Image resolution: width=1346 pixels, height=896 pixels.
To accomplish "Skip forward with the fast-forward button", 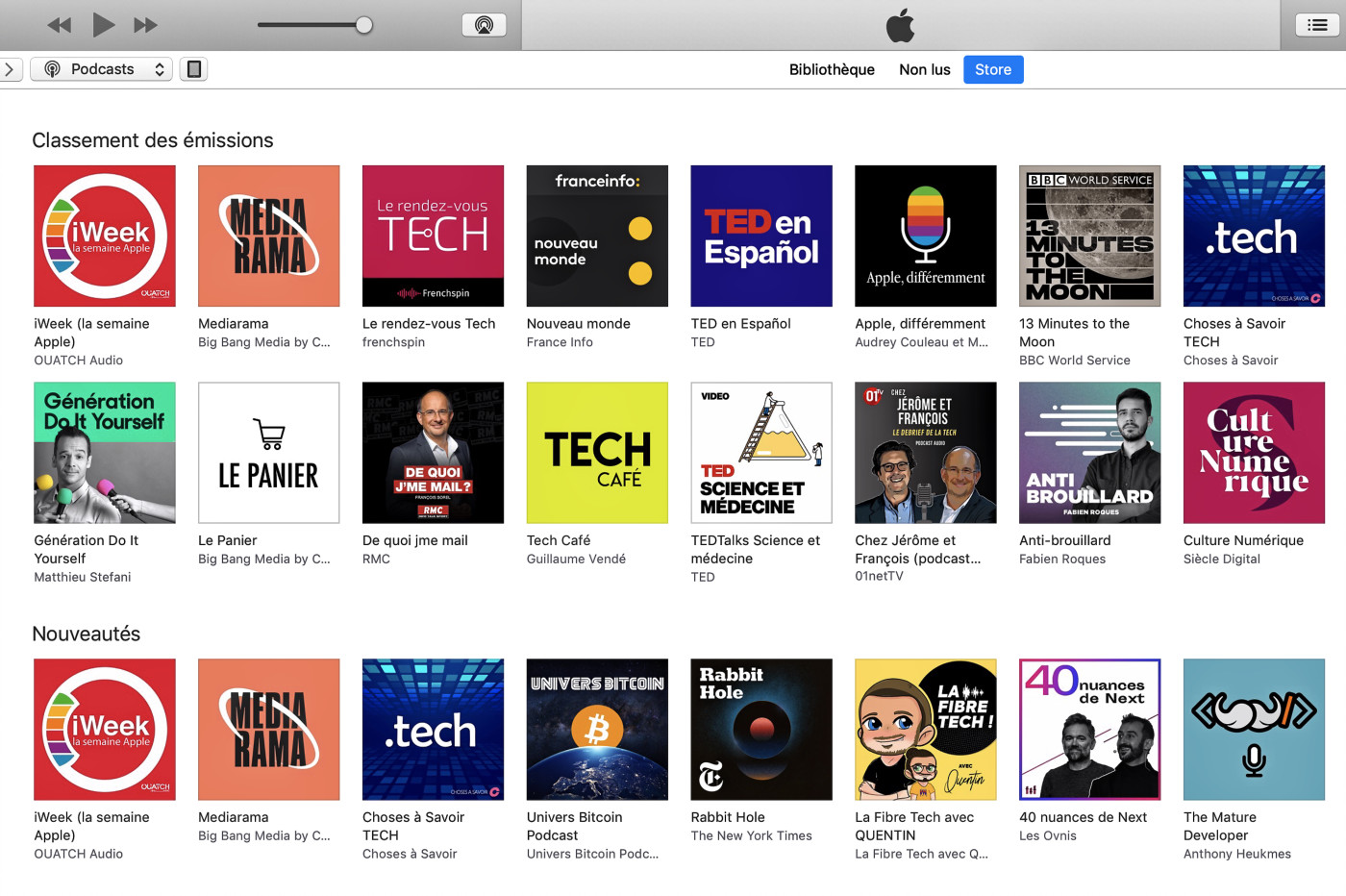I will (145, 25).
